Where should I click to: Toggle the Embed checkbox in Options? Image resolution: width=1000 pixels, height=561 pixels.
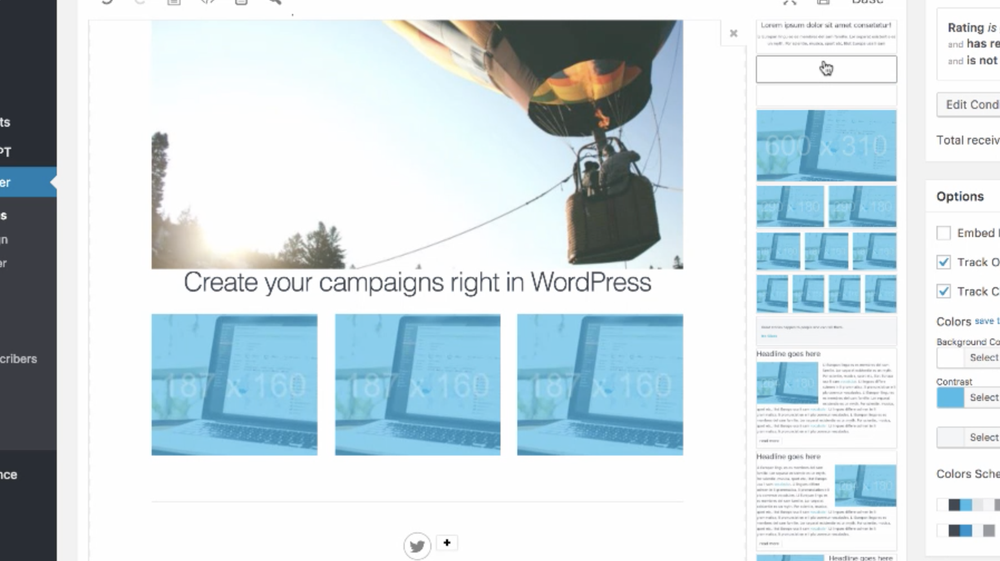click(944, 233)
